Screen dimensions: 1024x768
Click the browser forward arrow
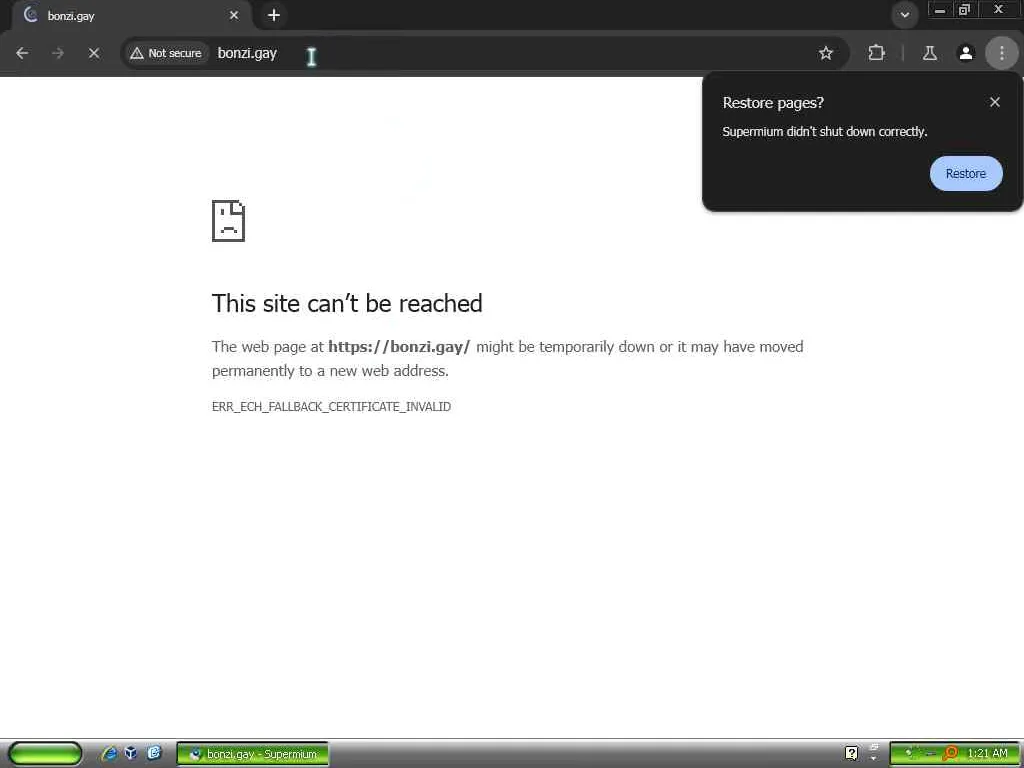coord(58,53)
